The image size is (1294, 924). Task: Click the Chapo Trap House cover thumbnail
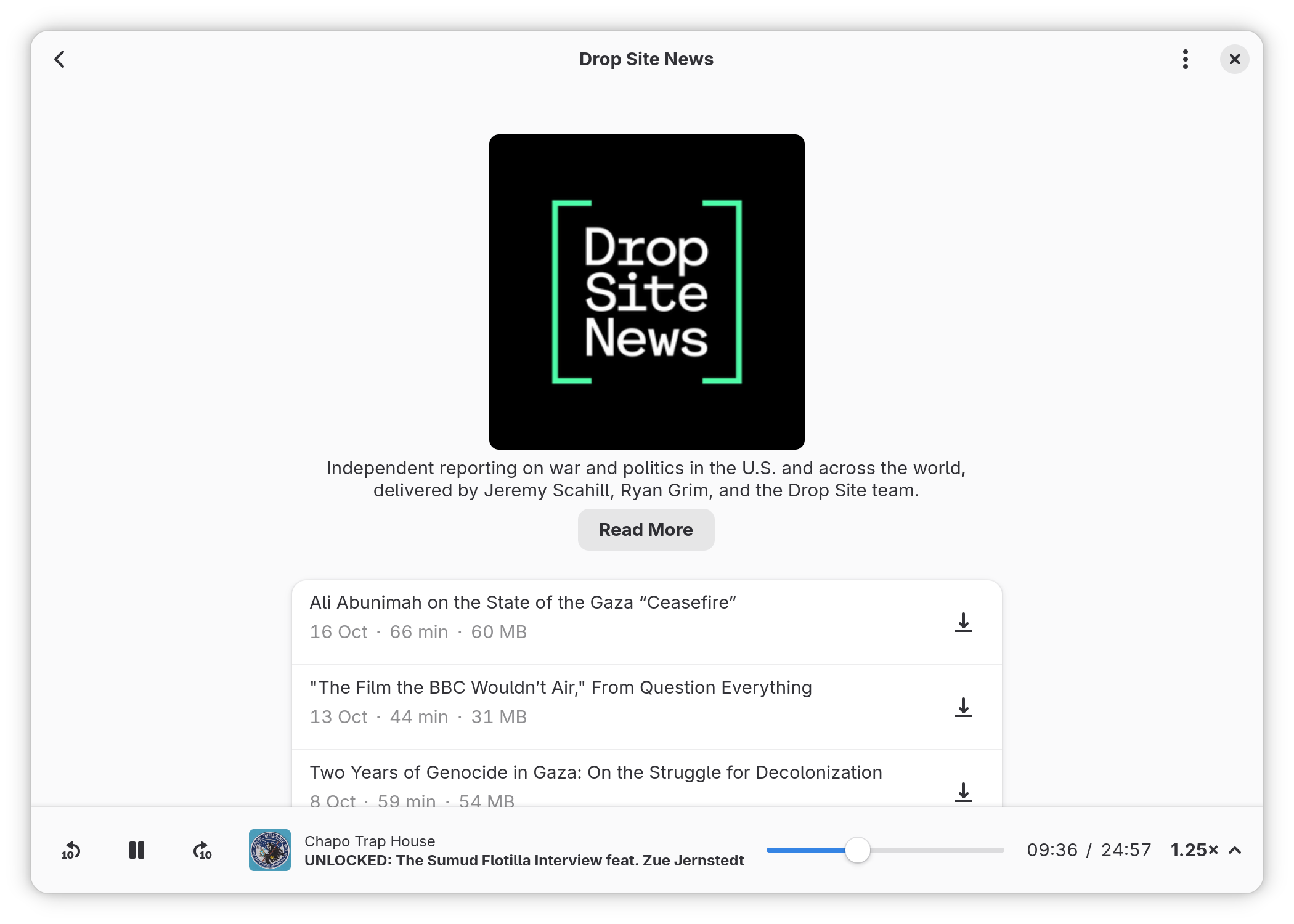pyautogui.click(x=270, y=850)
